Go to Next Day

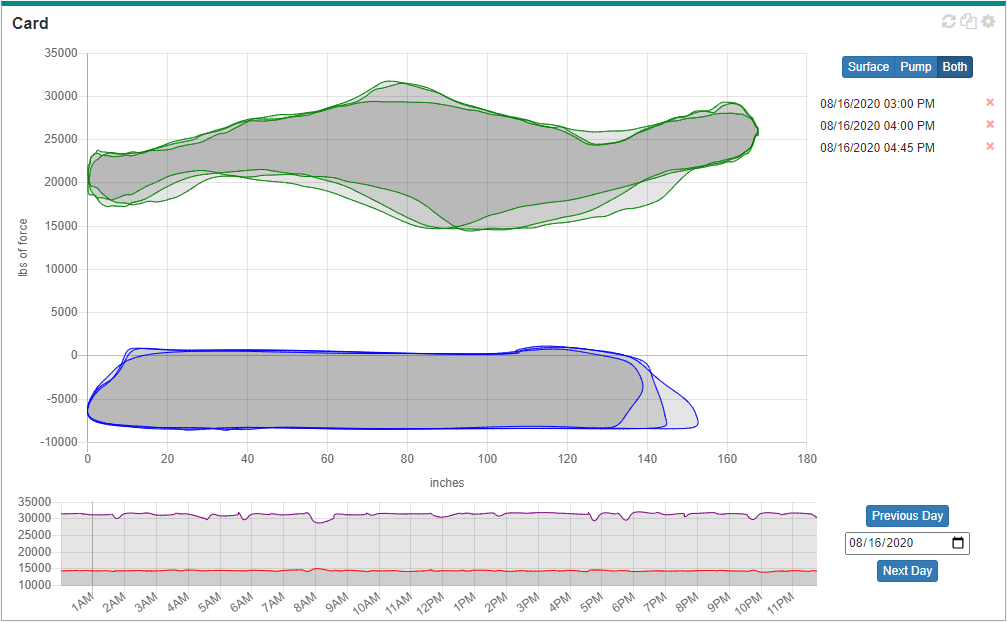[907, 571]
